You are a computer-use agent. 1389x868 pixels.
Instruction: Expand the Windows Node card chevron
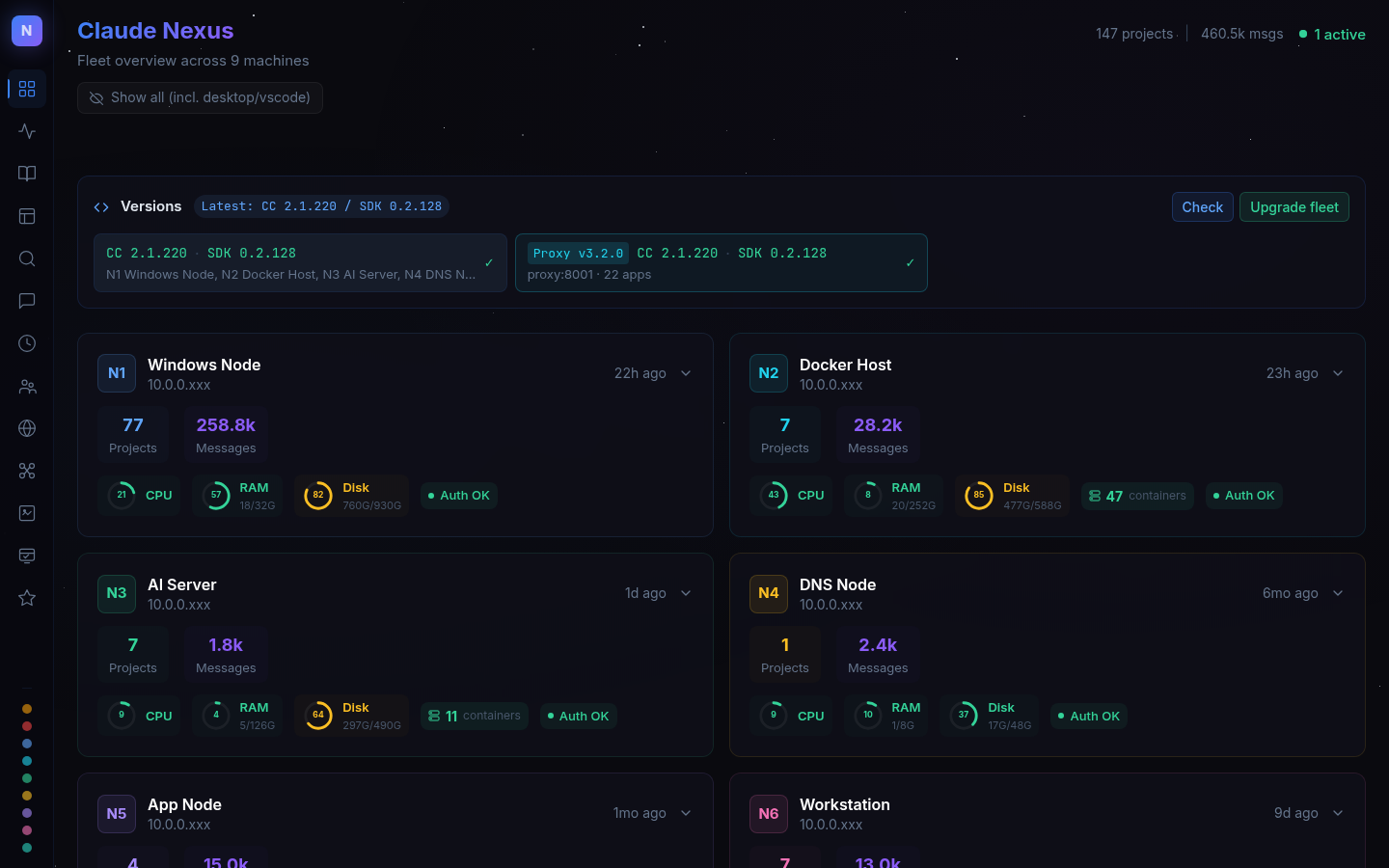click(686, 373)
